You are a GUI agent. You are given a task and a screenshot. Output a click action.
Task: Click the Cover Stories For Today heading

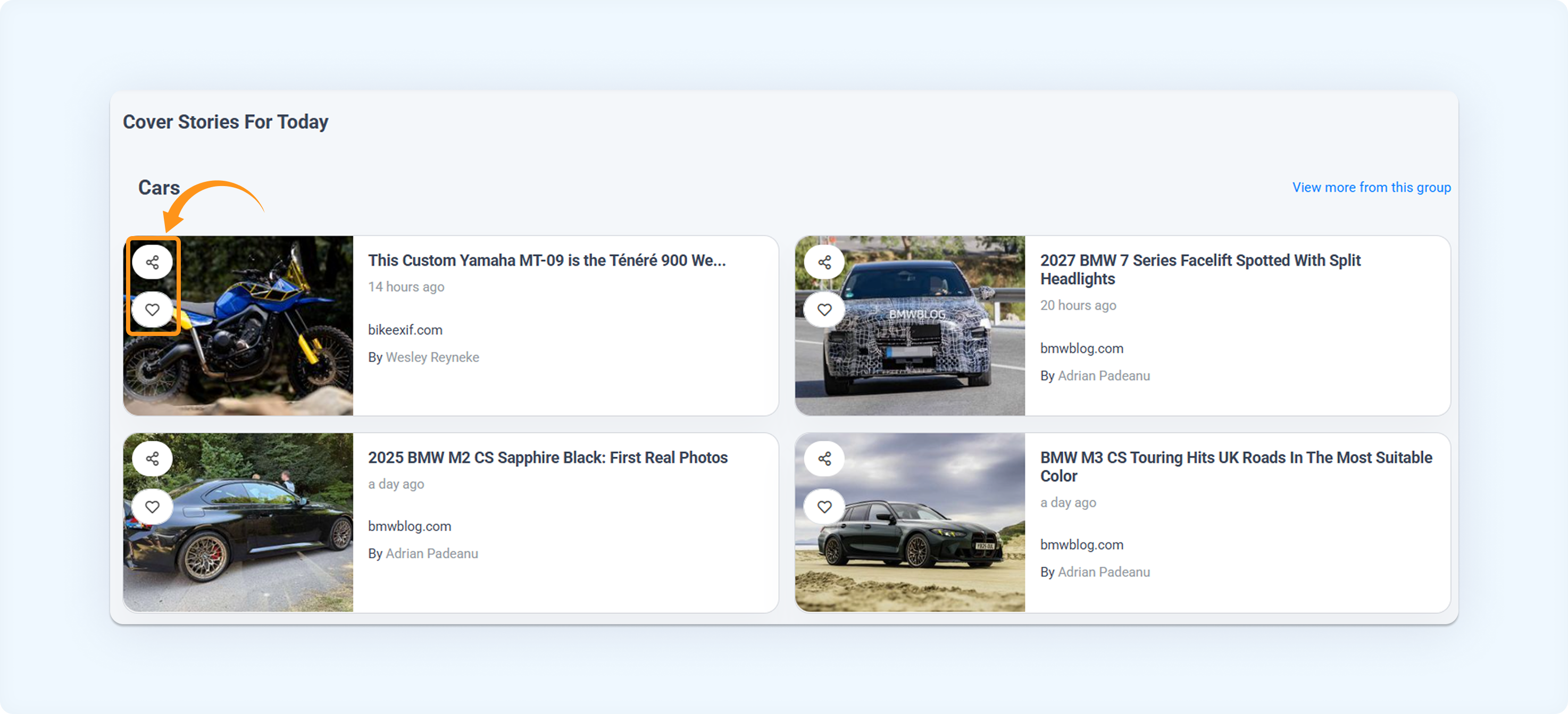click(225, 122)
